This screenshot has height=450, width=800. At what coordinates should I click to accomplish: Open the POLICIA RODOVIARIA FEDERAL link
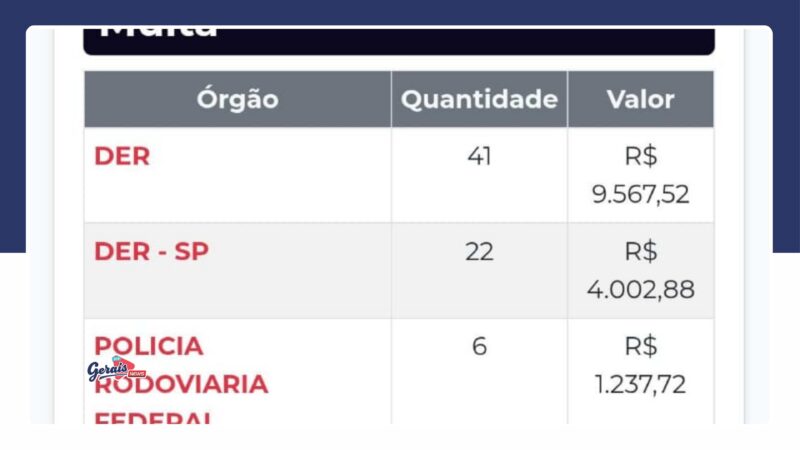pos(181,380)
